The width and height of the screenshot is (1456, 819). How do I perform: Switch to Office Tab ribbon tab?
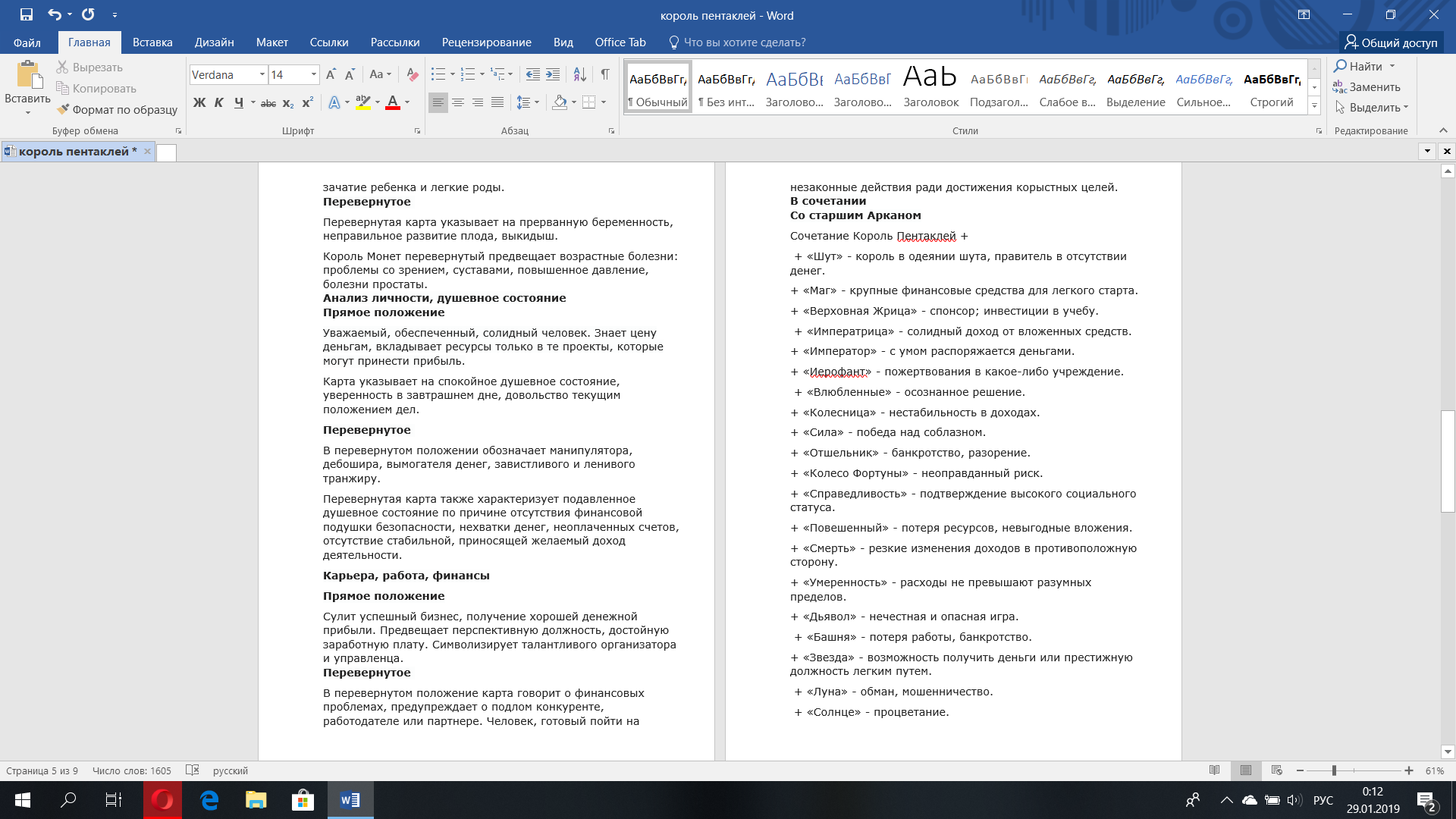click(x=620, y=42)
